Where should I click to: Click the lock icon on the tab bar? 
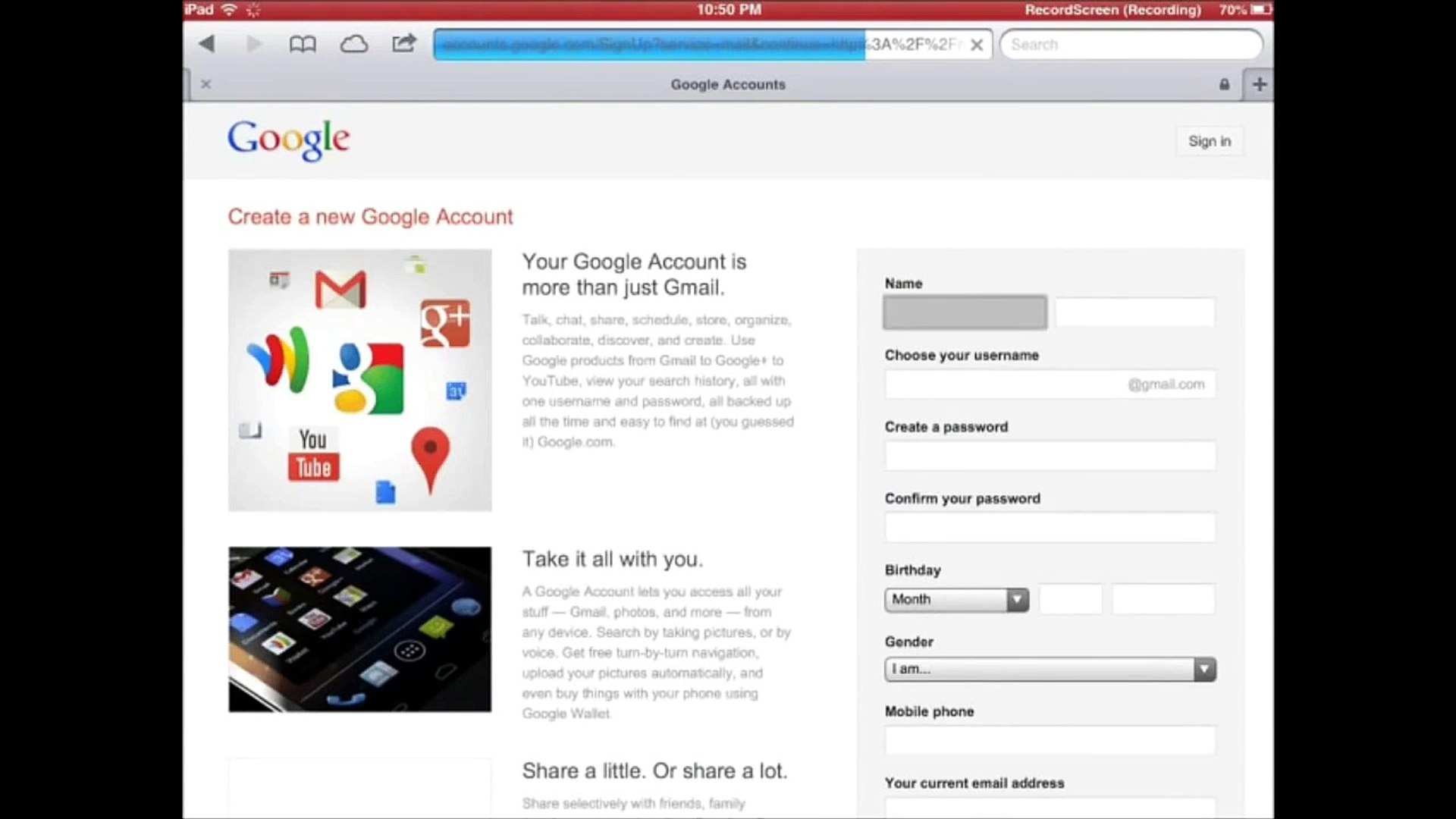[x=1224, y=84]
